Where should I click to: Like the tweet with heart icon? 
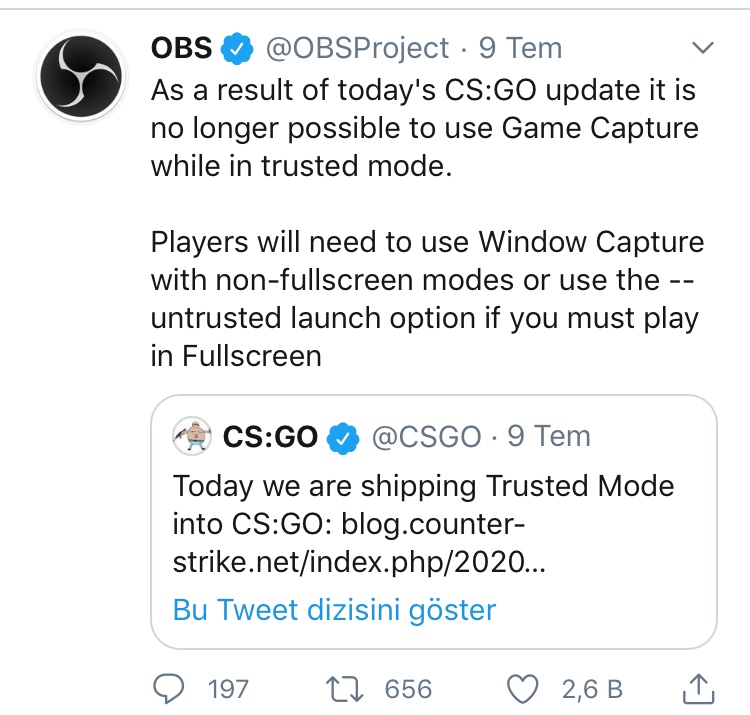(524, 688)
